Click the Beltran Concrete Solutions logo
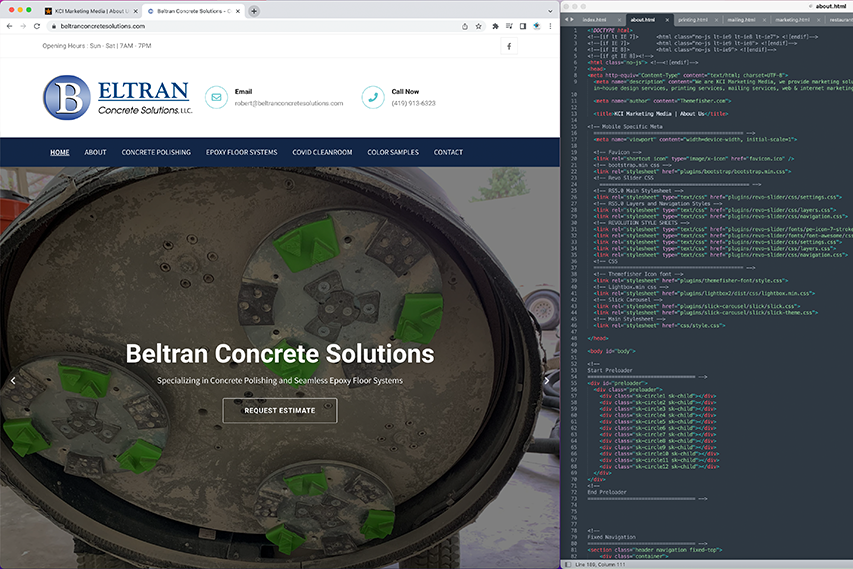The height and width of the screenshot is (569, 853). (117, 98)
